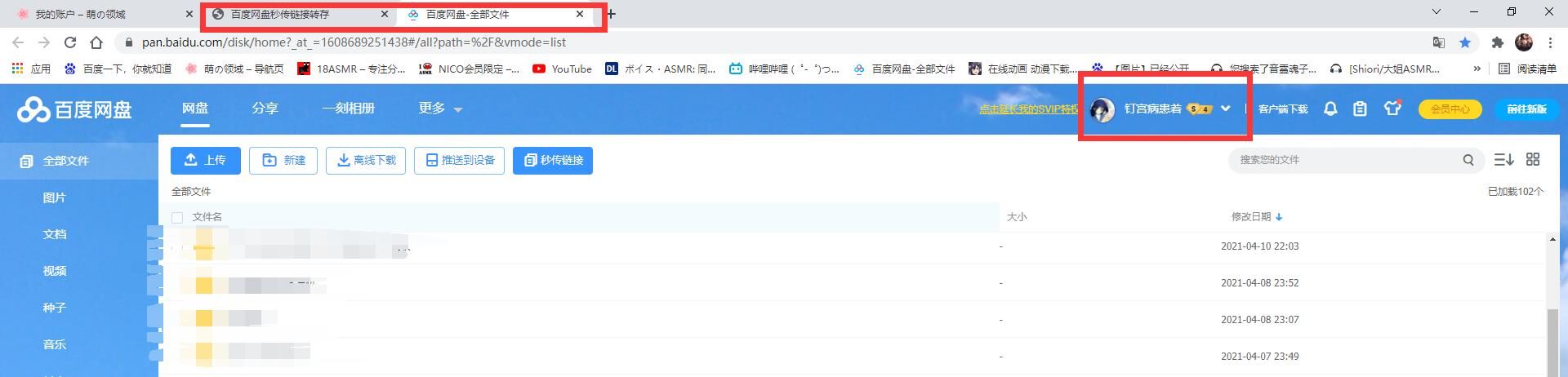Image resolution: width=1568 pixels, height=377 pixels.
Task: Toggle the select-all files checkbox
Action: tap(177, 217)
